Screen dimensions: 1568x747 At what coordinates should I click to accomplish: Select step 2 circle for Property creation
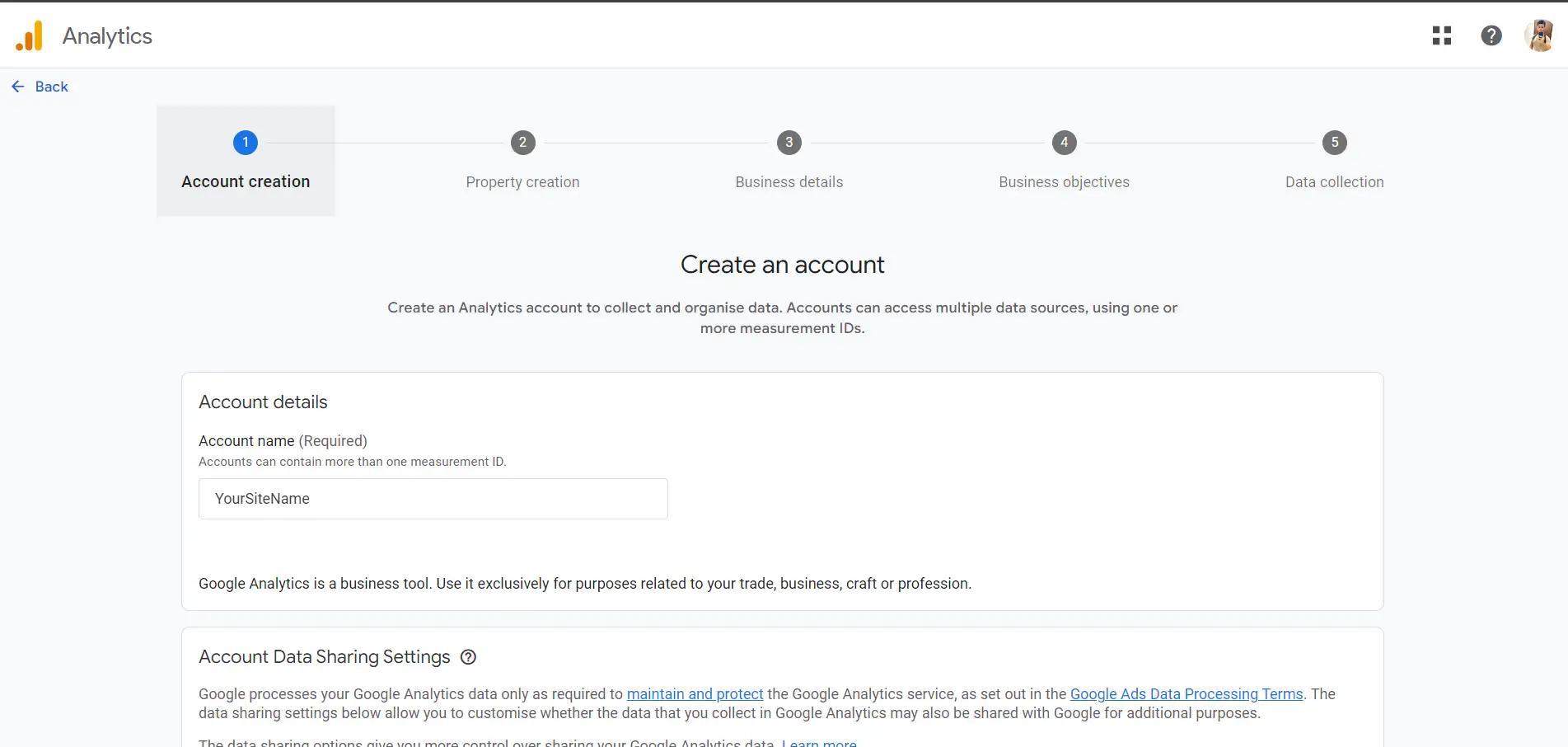point(522,143)
